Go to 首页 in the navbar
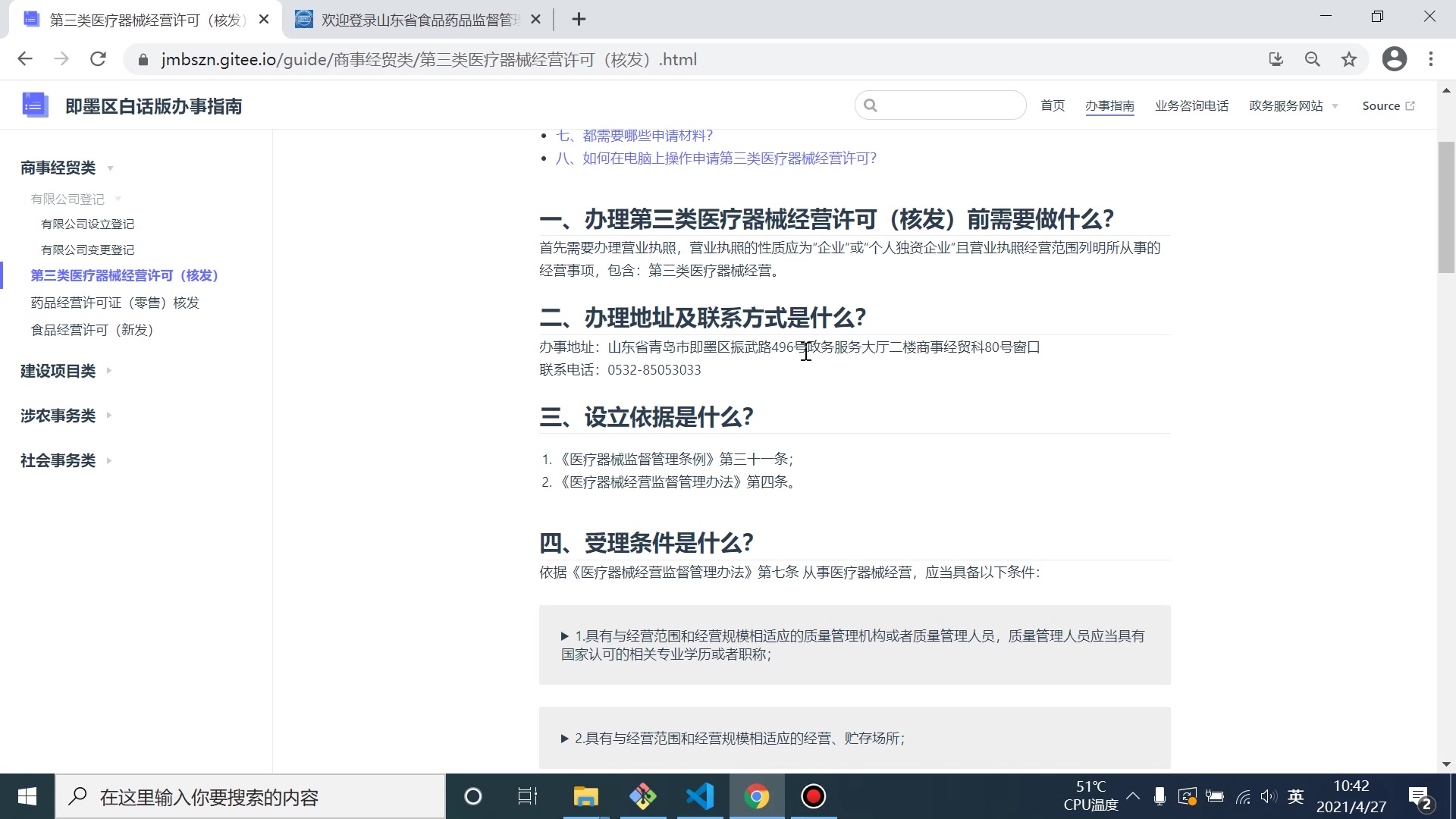 [x=1053, y=106]
